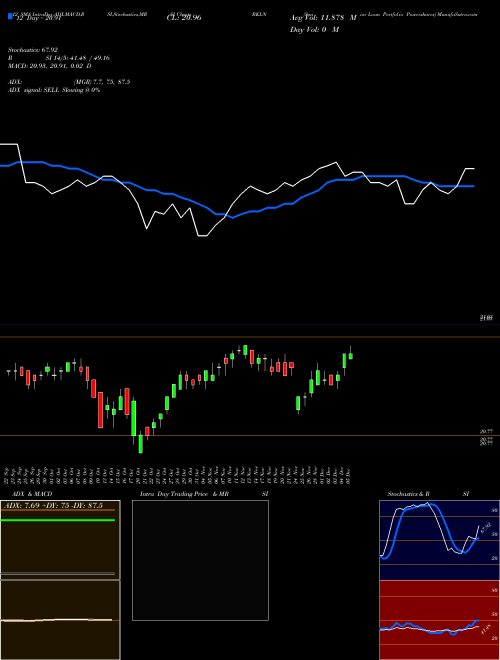Click the 'Day Vol: 0 M' readout
Viewport: 500px width, 660px height.
click(x=314, y=29)
